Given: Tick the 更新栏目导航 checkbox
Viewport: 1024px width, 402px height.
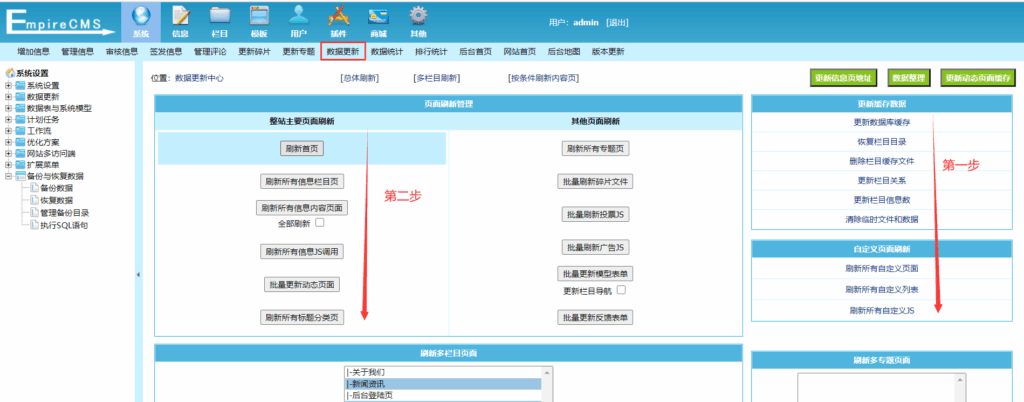Looking at the screenshot, I should coord(620,290).
